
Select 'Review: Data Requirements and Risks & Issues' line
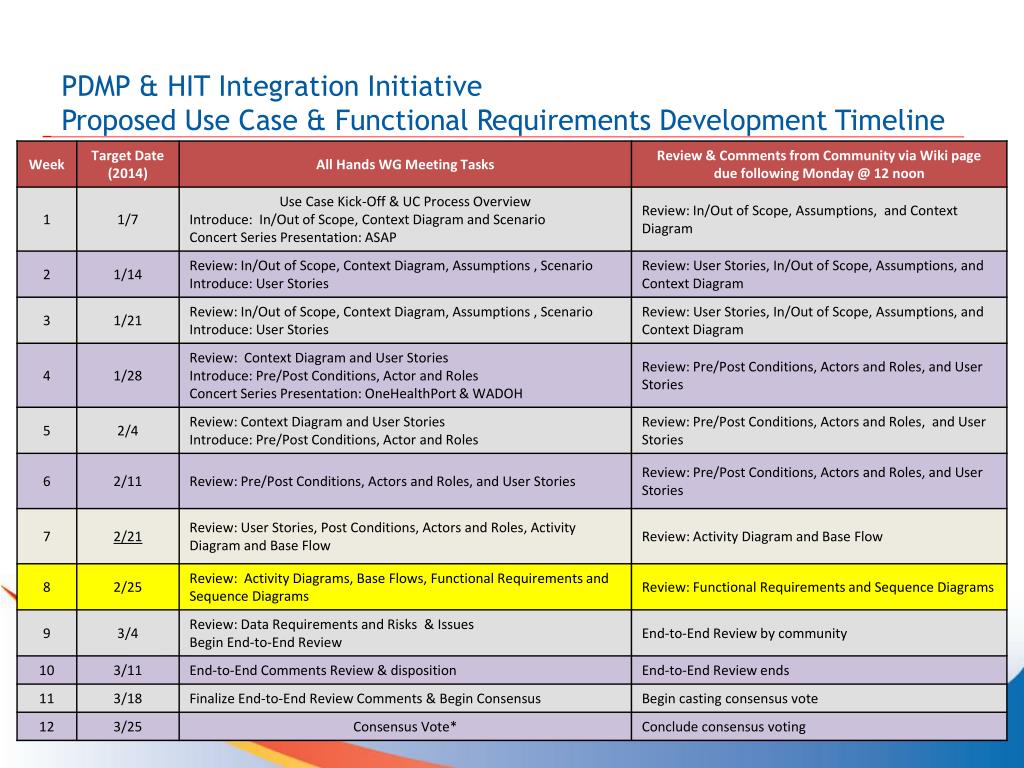coord(332,625)
